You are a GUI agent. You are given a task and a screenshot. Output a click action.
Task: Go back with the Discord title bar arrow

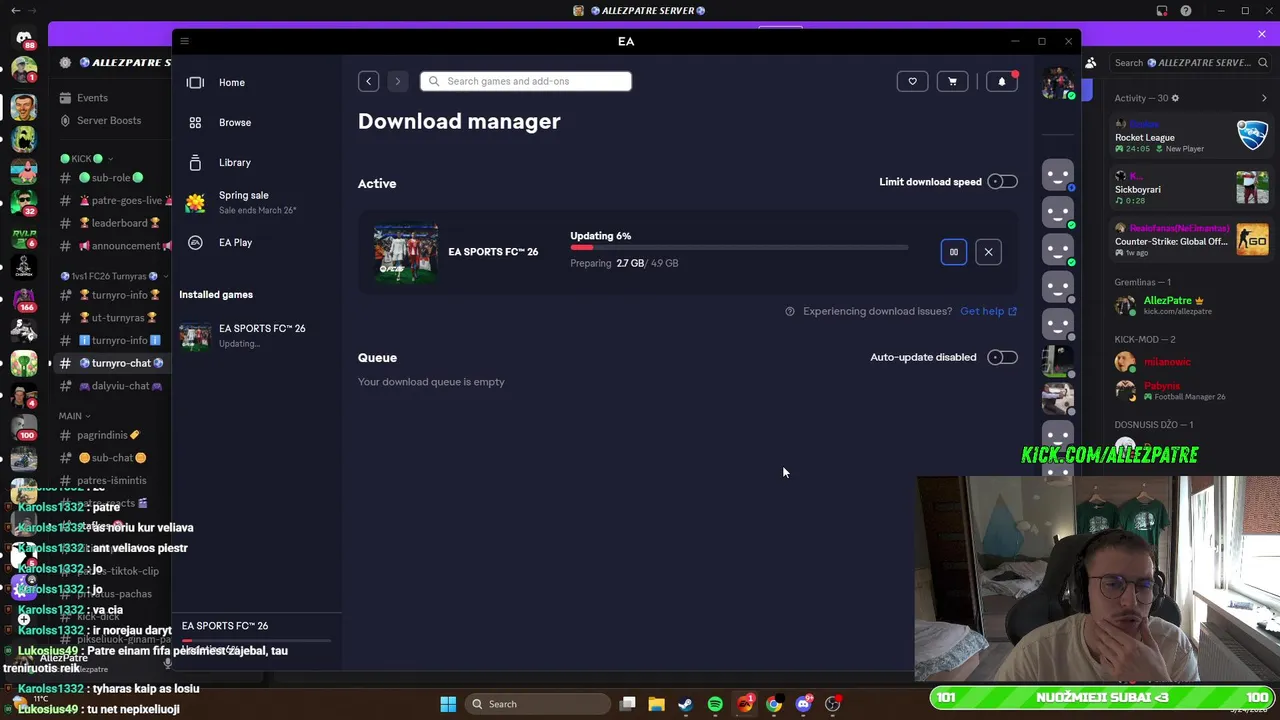tap(15, 11)
